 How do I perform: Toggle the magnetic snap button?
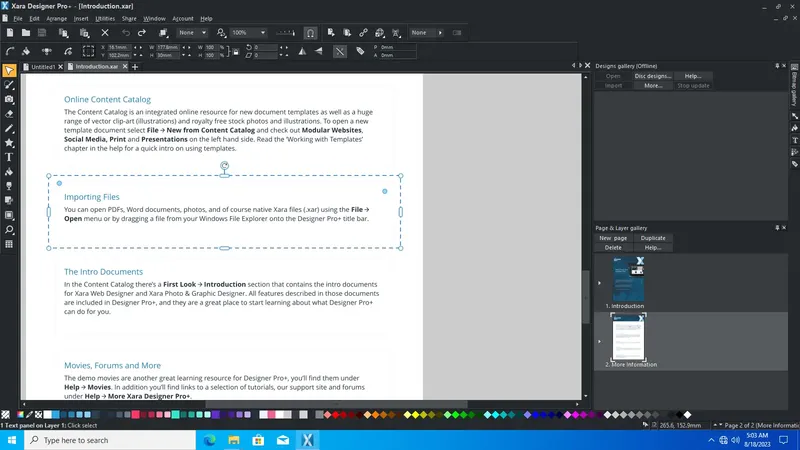tap(310, 33)
